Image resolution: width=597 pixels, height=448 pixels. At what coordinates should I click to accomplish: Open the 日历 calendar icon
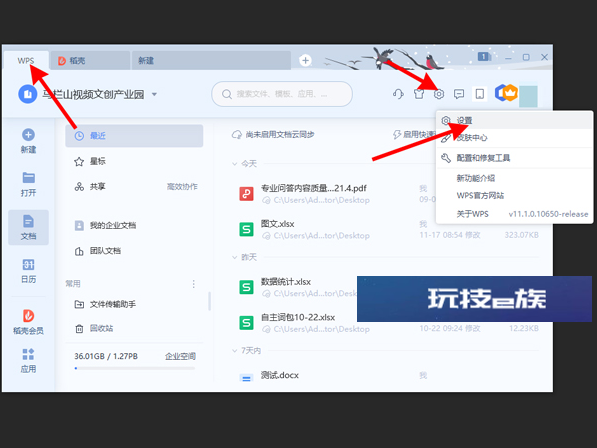(x=28, y=265)
